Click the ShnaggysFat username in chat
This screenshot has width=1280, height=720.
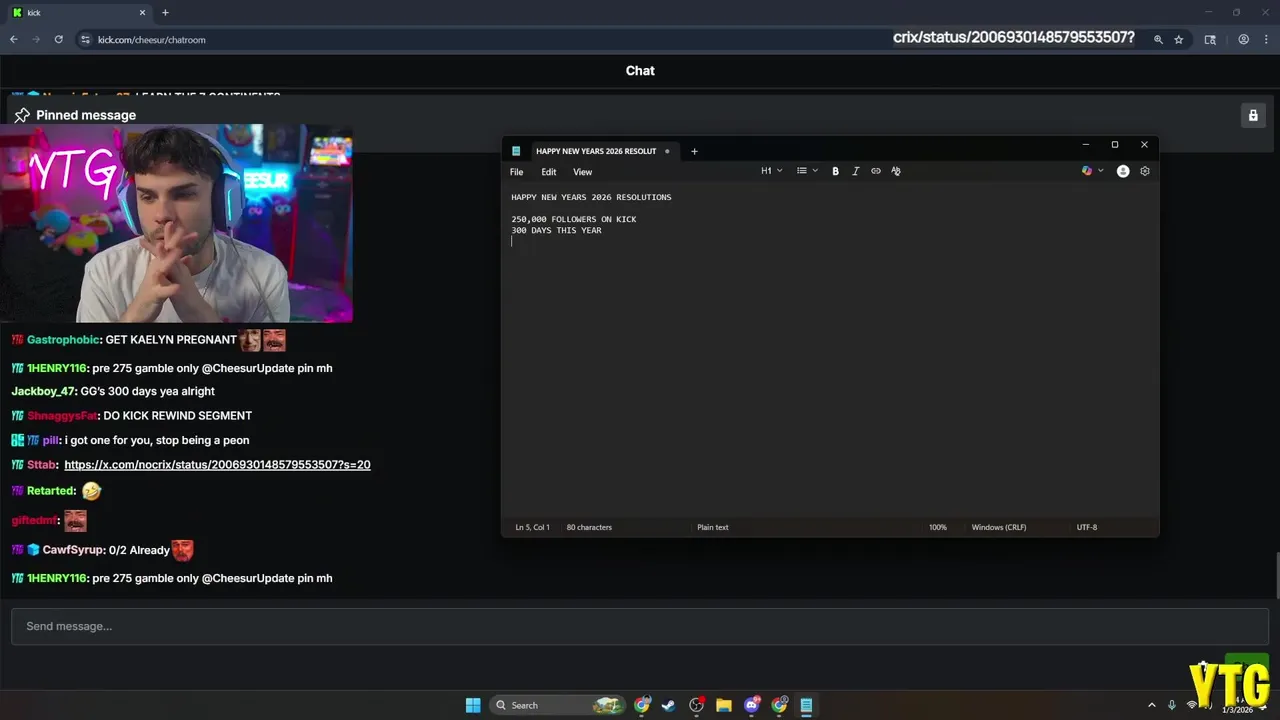coord(62,416)
